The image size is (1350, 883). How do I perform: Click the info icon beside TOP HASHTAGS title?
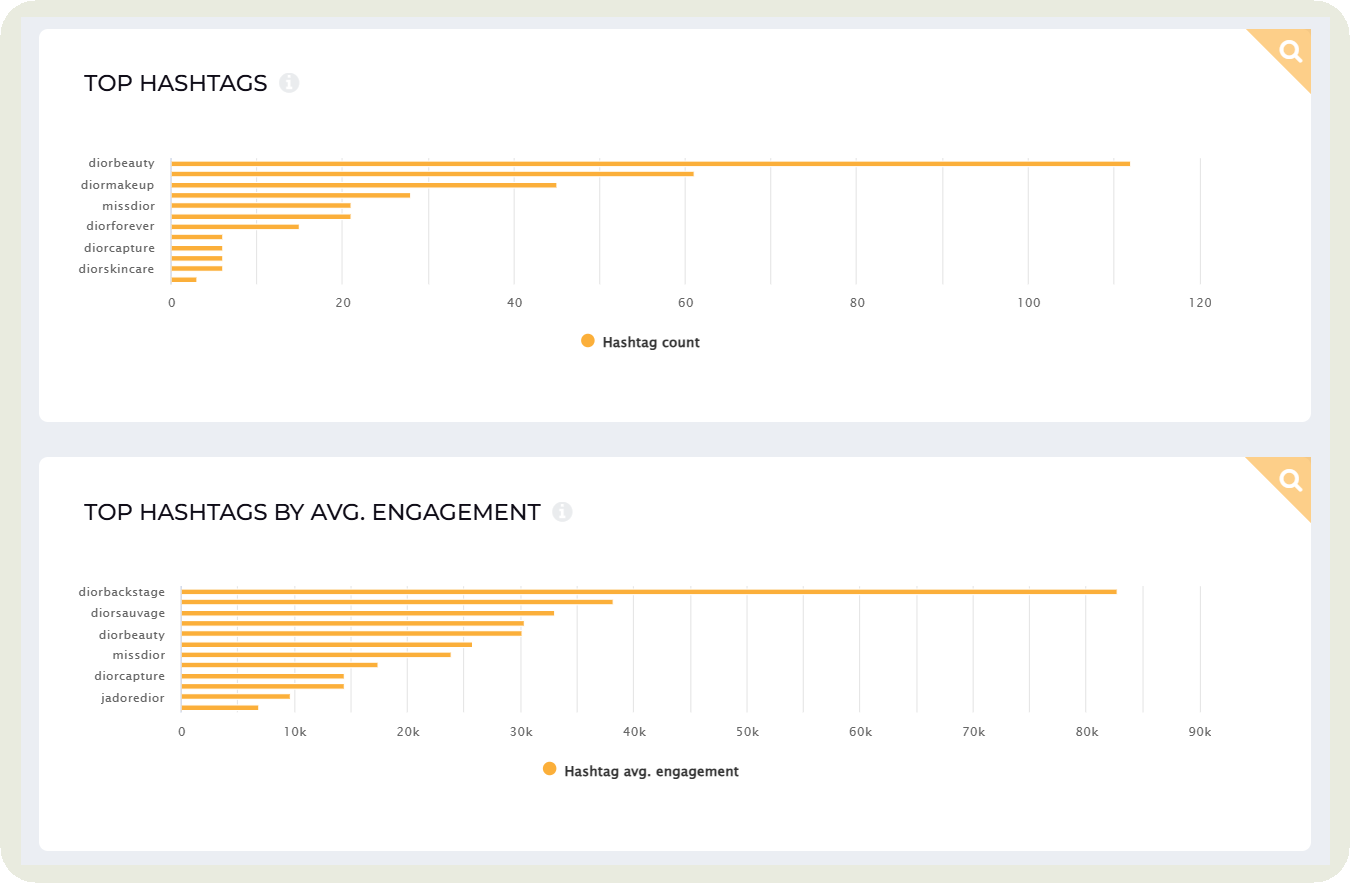291,84
